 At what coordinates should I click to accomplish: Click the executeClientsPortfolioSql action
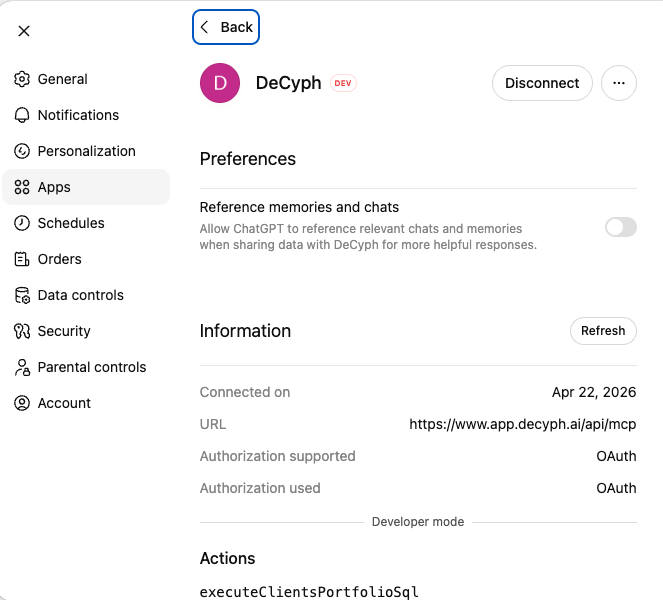click(309, 592)
